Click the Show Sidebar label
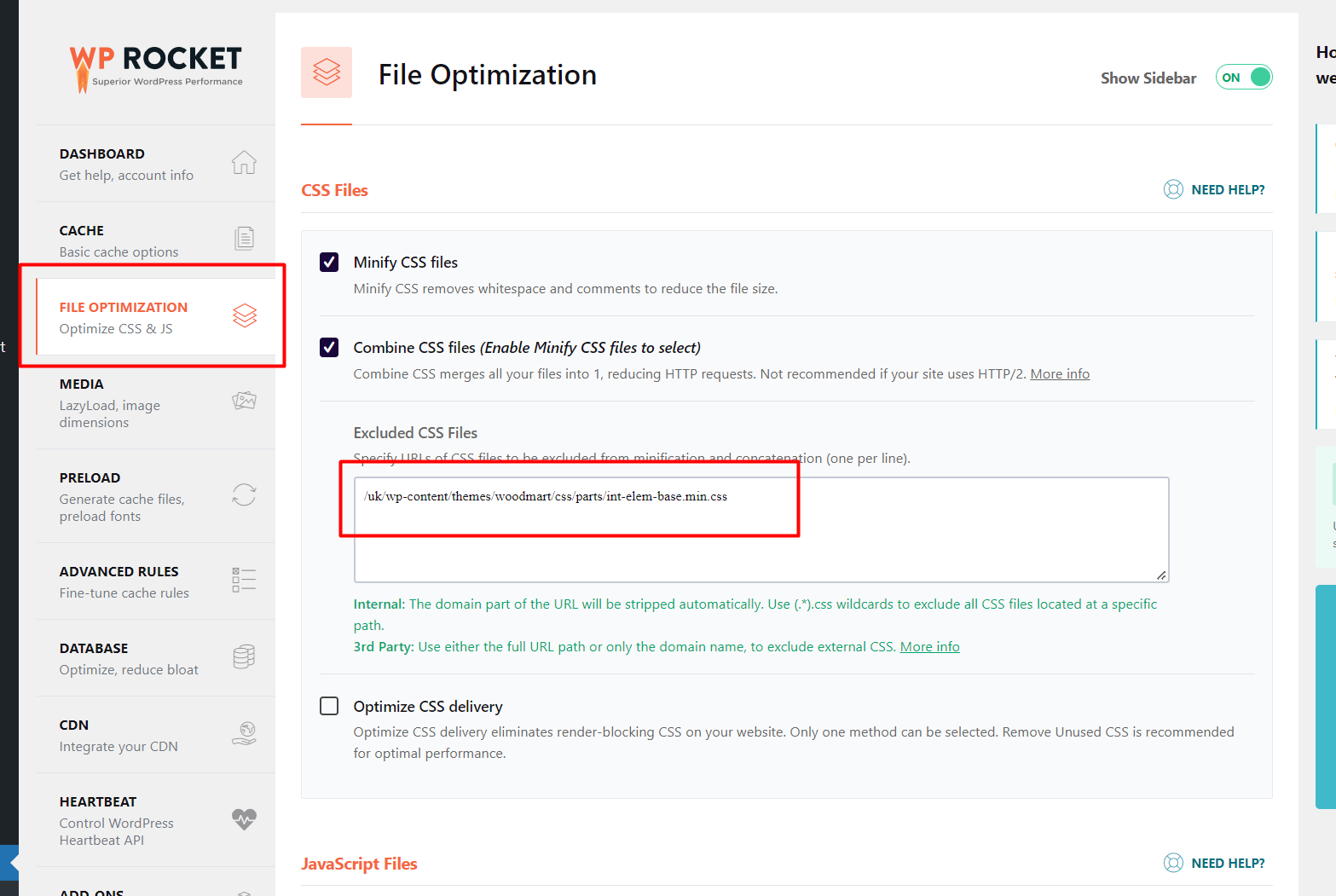Image resolution: width=1336 pixels, height=896 pixels. [1148, 78]
